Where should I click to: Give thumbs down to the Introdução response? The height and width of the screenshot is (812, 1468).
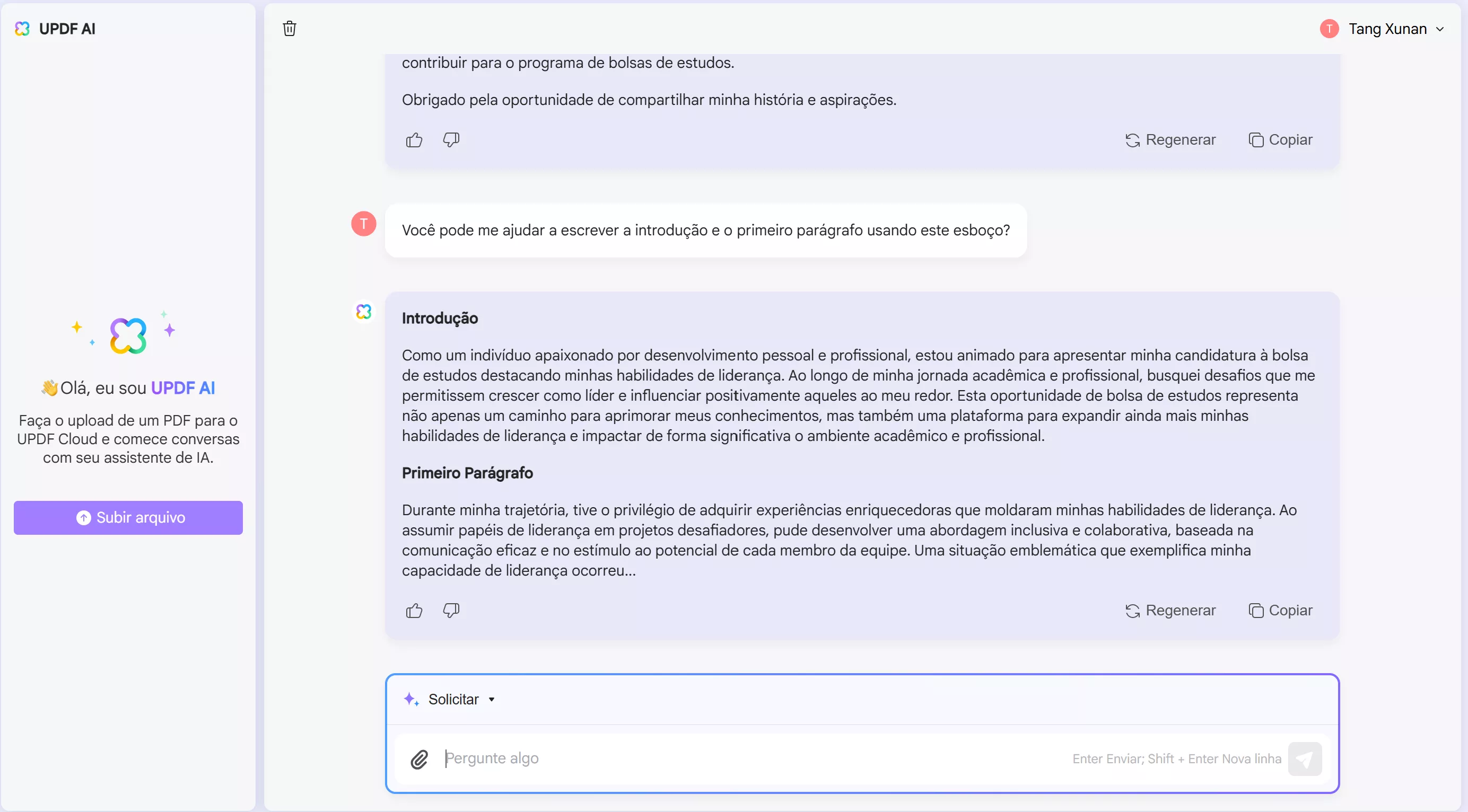pos(451,611)
